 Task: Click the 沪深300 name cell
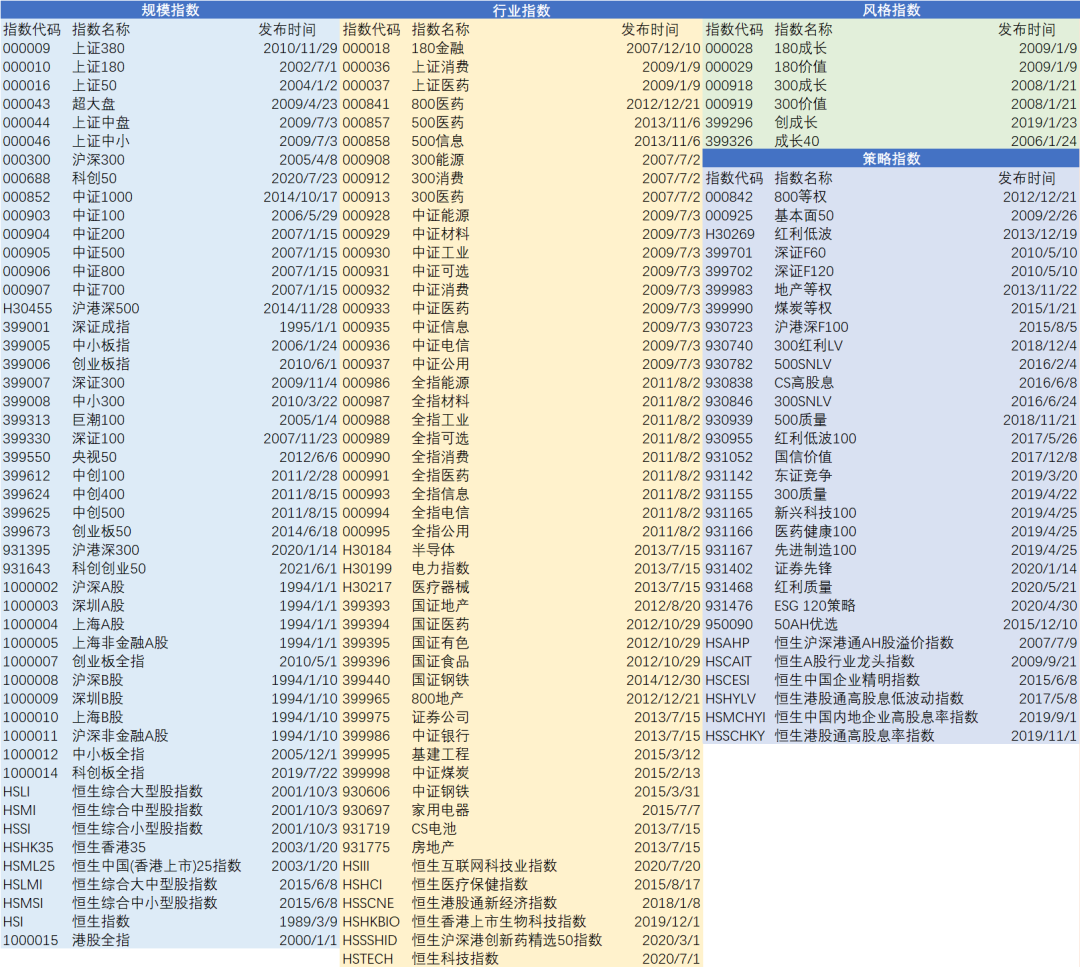point(98,160)
